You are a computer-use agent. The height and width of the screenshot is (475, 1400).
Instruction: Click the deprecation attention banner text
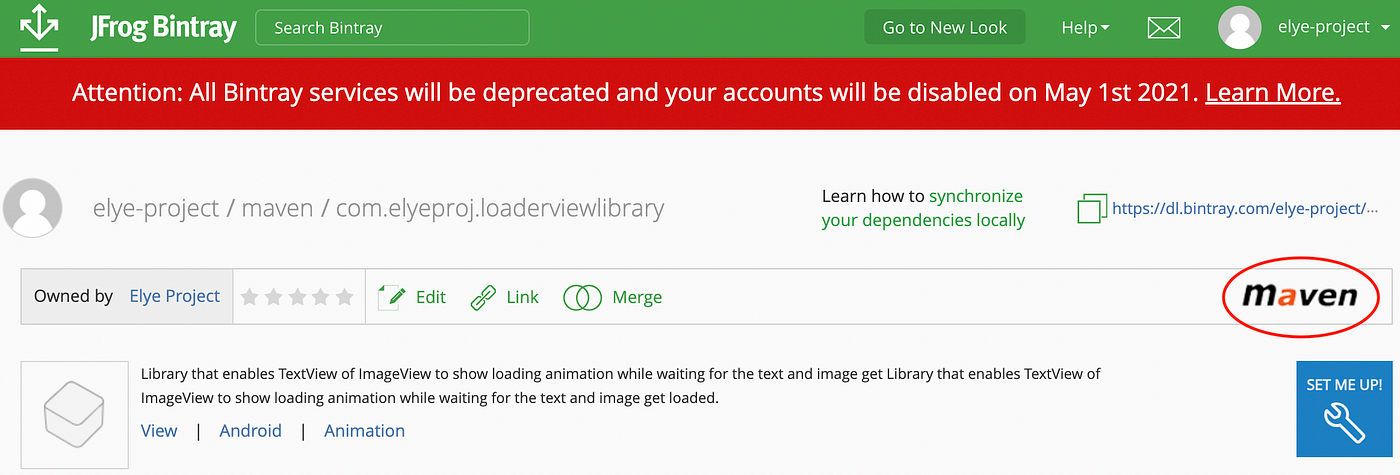coord(635,93)
